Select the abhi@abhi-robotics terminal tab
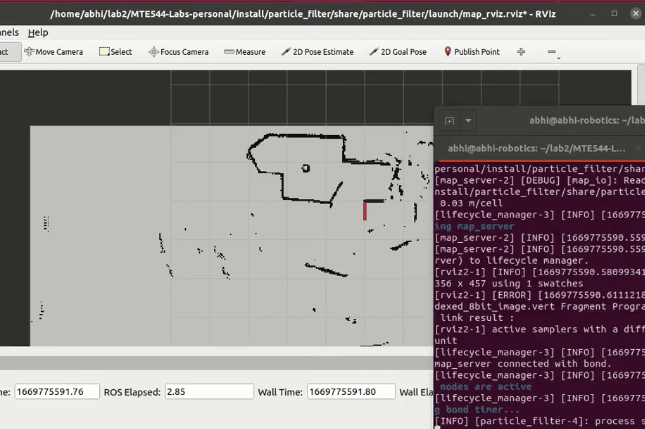The width and height of the screenshot is (645, 429). 536,148
